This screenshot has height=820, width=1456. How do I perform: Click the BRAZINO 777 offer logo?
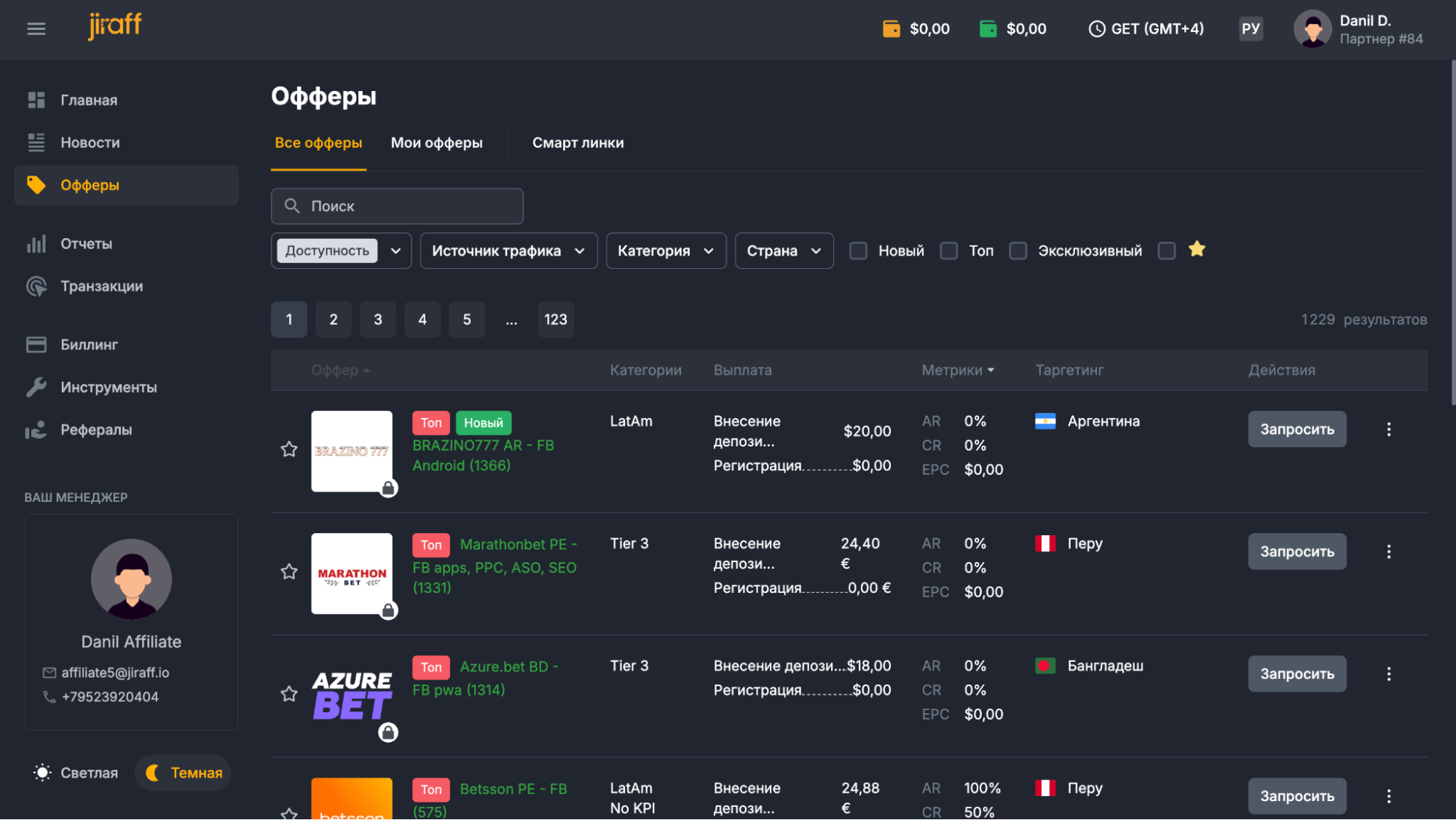click(x=352, y=452)
